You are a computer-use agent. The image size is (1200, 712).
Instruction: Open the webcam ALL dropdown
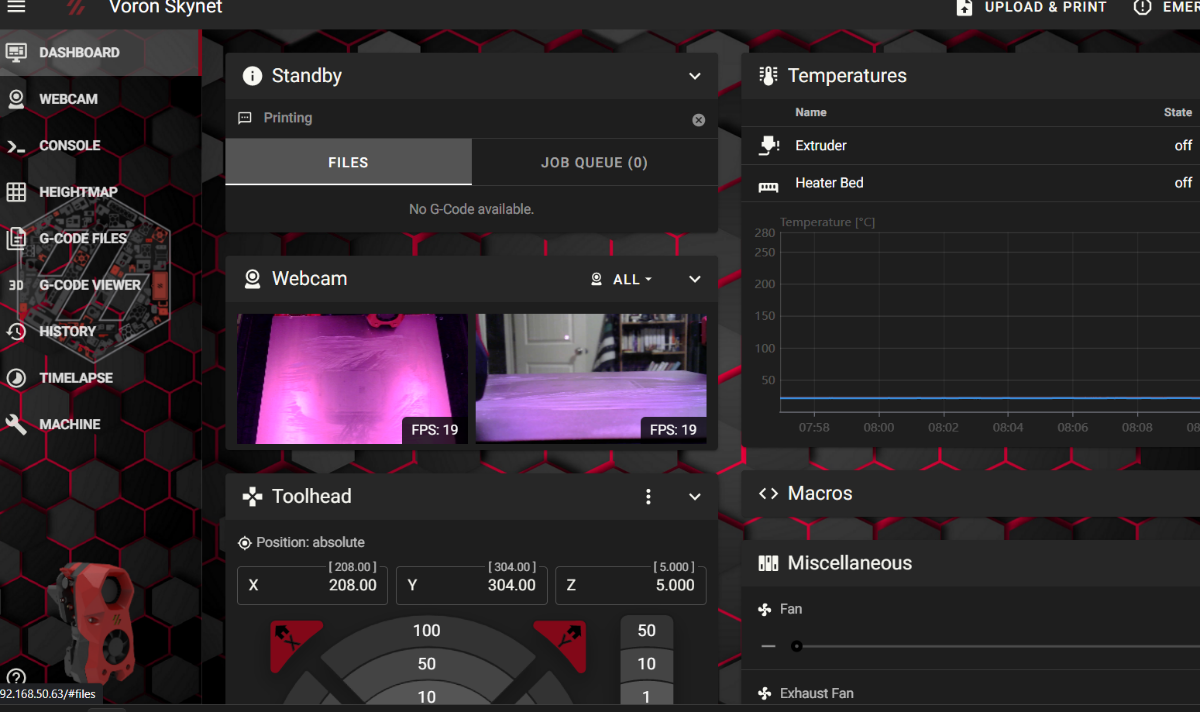[622, 279]
